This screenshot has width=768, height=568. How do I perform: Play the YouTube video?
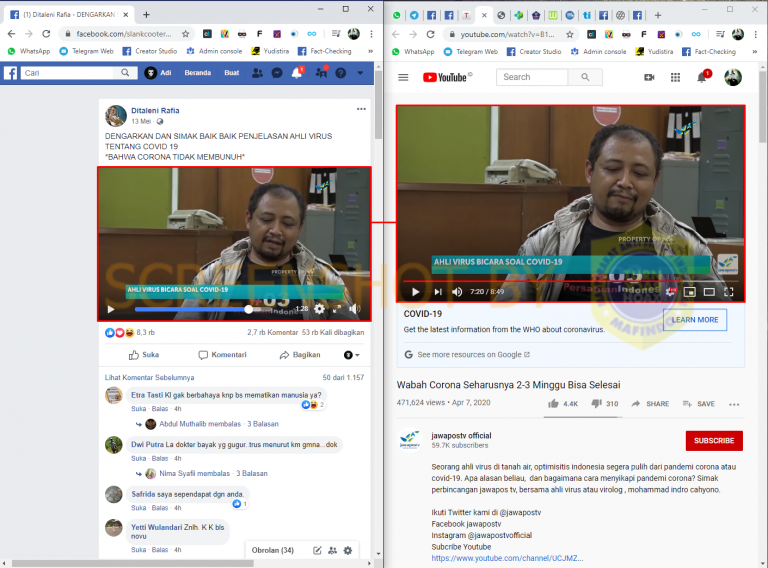click(415, 292)
